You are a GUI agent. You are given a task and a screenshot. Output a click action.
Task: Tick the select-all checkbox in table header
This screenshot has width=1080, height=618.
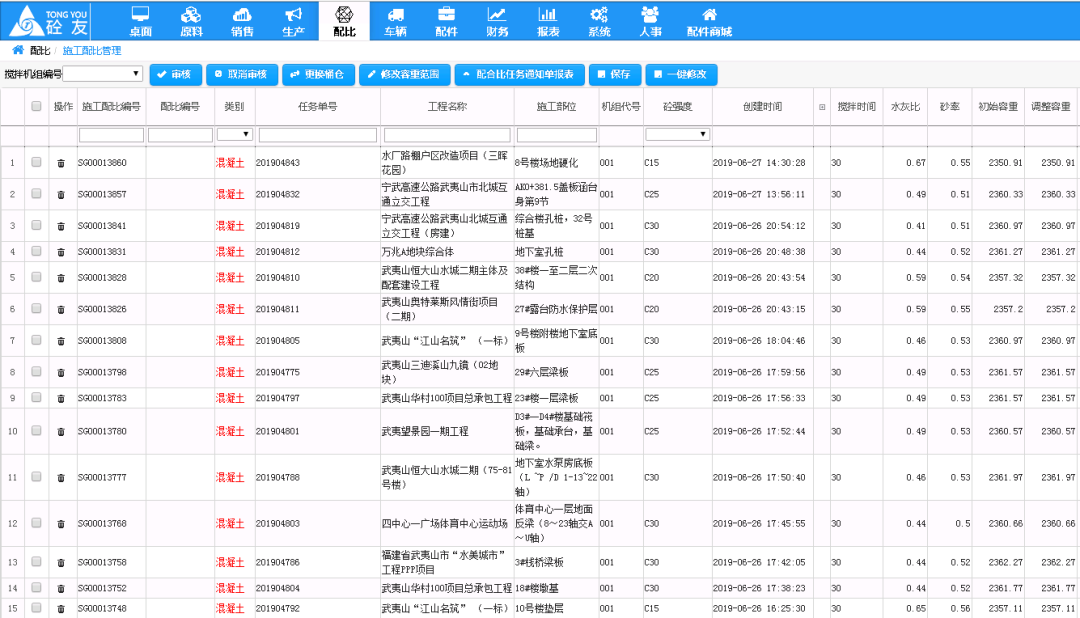point(37,106)
